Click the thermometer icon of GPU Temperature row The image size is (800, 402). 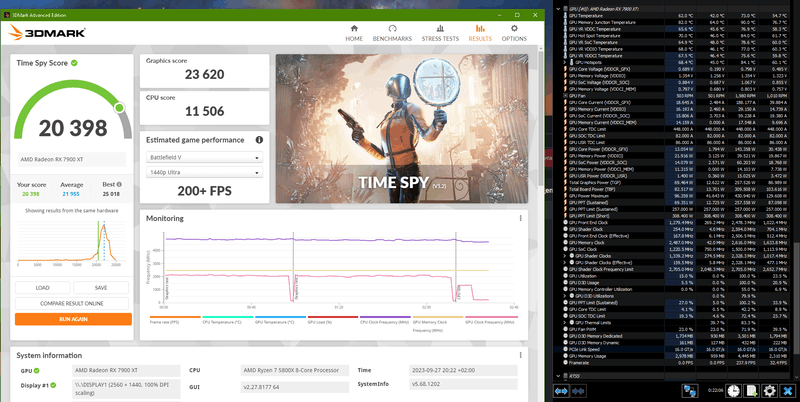[565, 16]
